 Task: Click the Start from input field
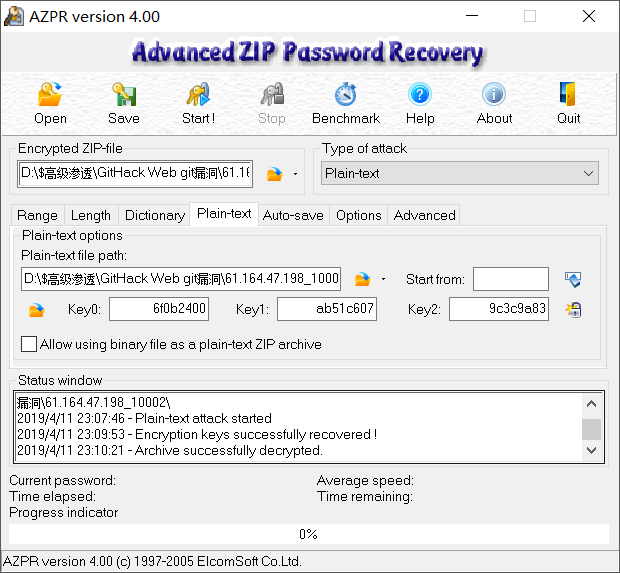click(x=510, y=279)
